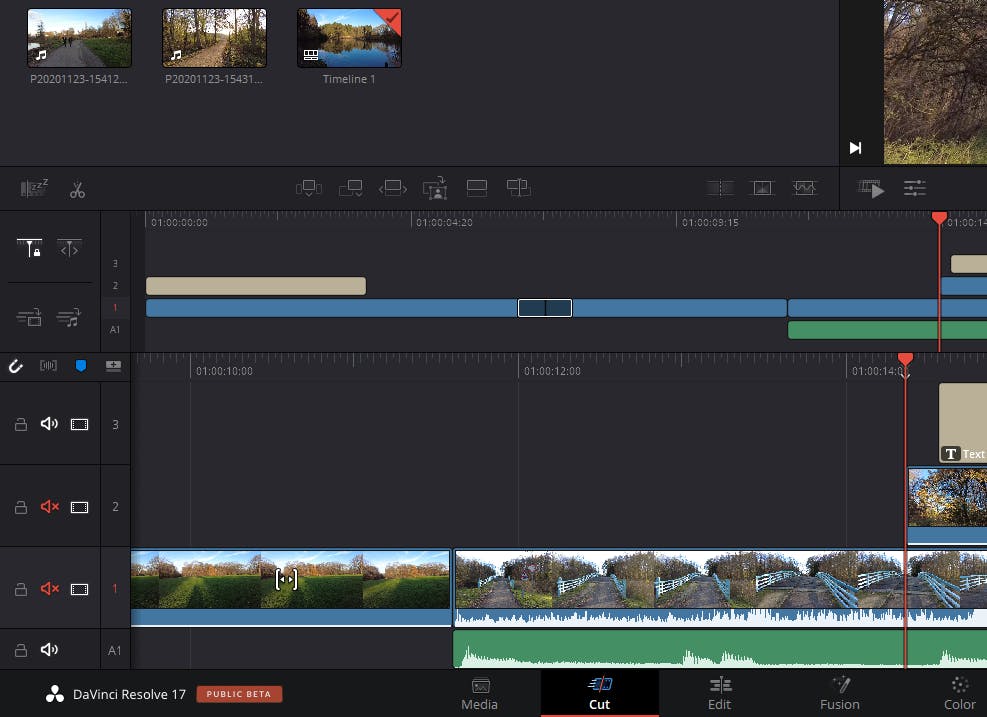The image size is (987, 717).
Task: Click the Place on Top icon
Action: click(x=477, y=188)
